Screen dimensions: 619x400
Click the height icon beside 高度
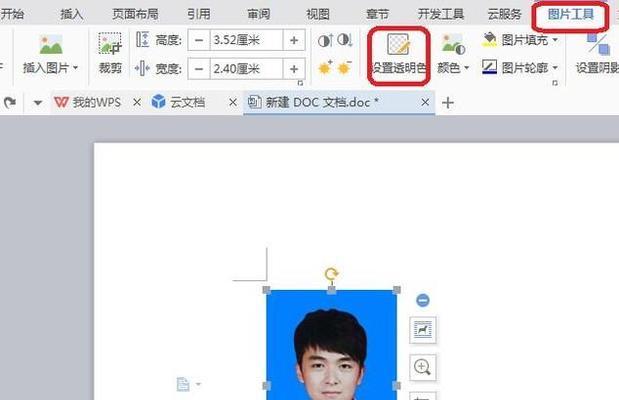(x=142, y=39)
